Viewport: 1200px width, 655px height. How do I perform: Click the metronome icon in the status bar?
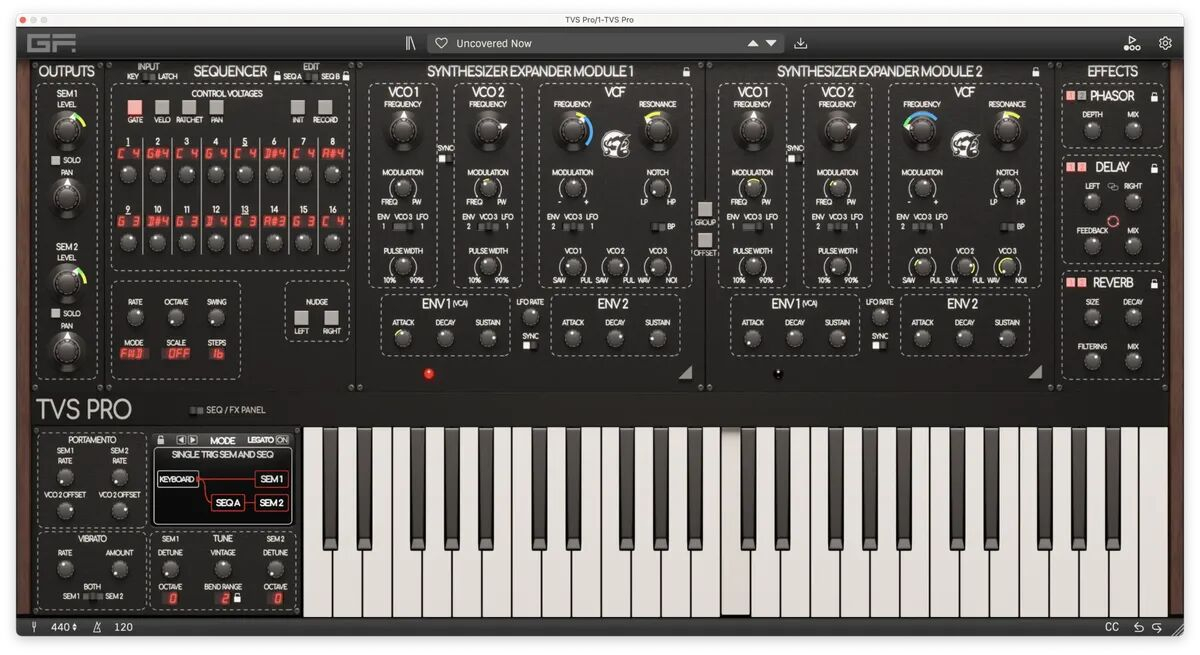pos(99,627)
